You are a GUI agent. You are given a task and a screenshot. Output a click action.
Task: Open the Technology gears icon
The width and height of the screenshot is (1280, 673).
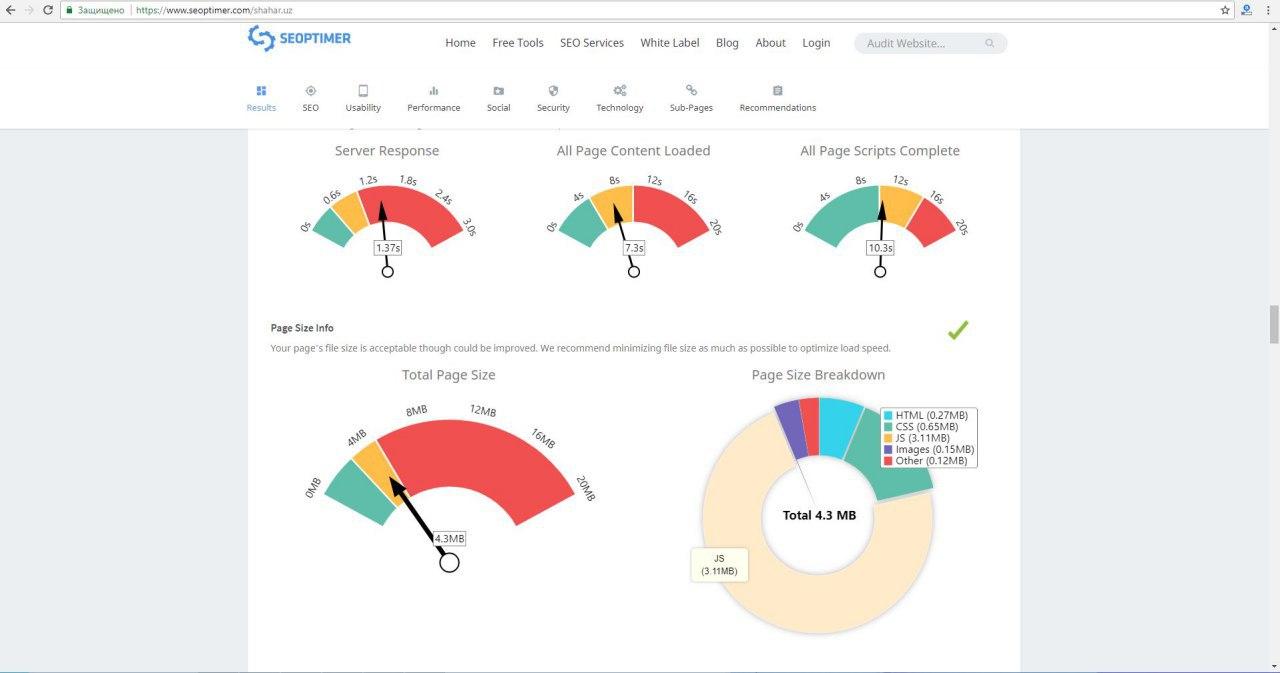click(620, 90)
